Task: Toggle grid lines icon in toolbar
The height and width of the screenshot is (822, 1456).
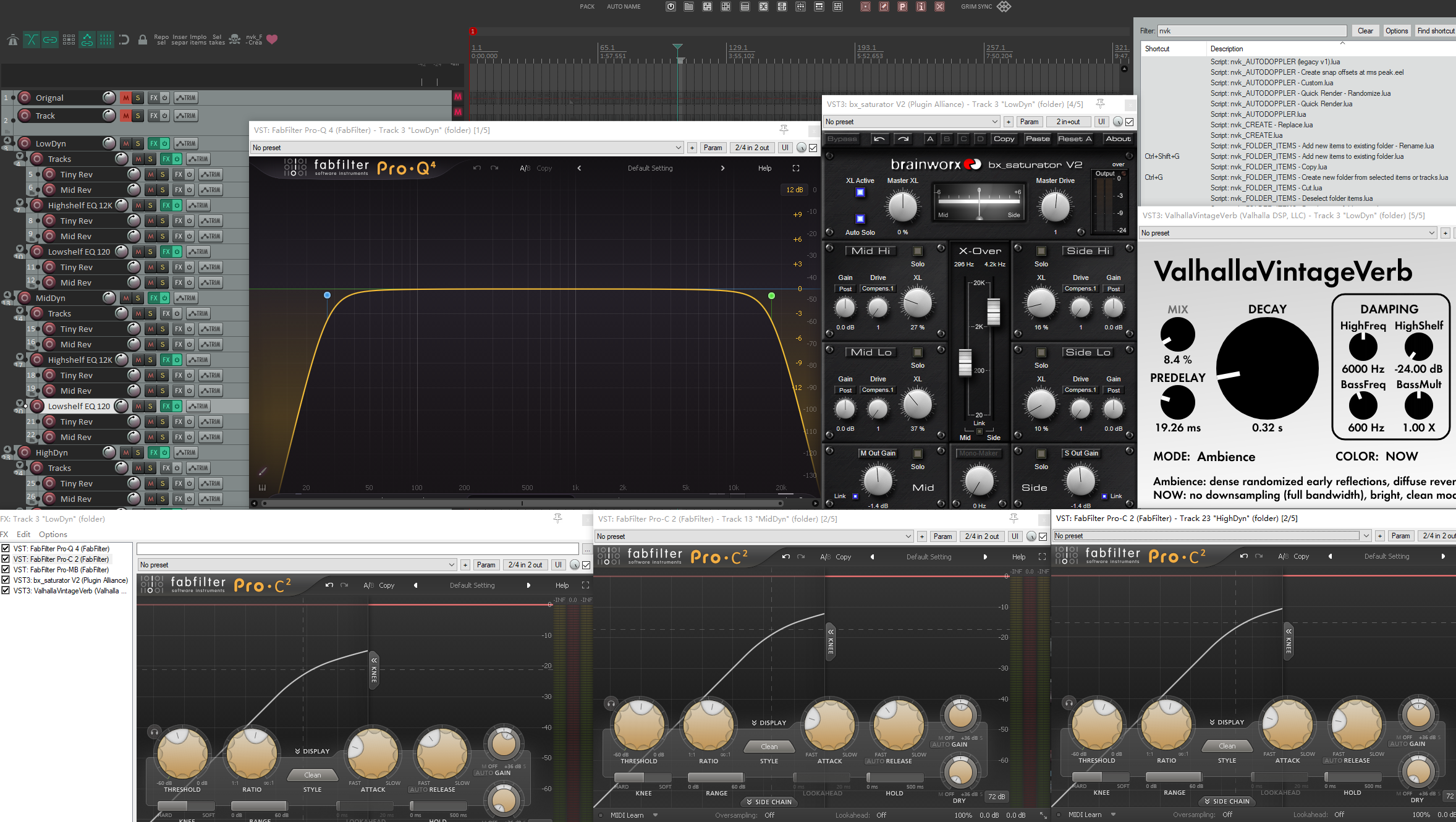Action: click(106, 40)
